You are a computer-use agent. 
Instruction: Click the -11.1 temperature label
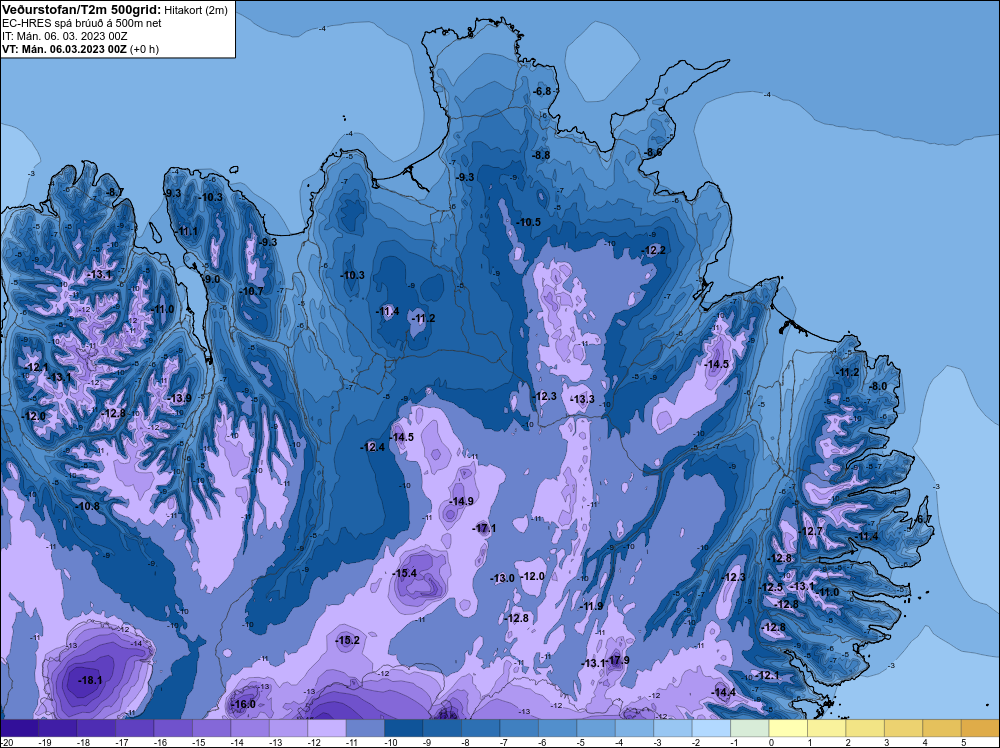[x=188, y=231]
